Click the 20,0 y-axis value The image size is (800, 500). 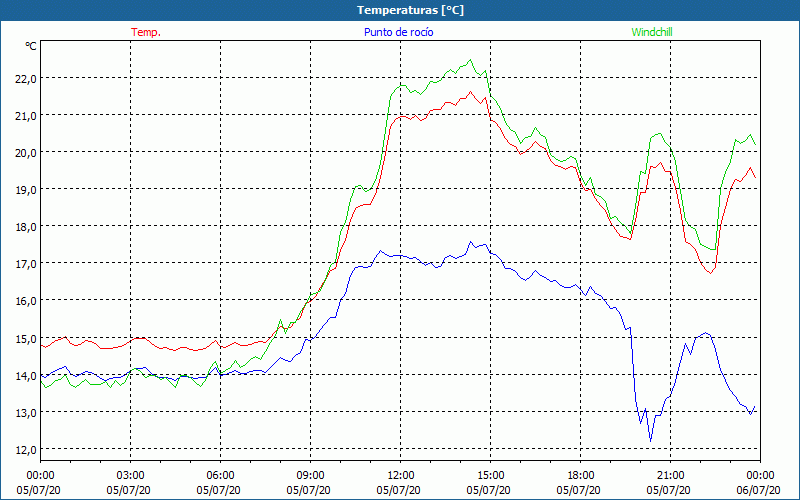26,153
